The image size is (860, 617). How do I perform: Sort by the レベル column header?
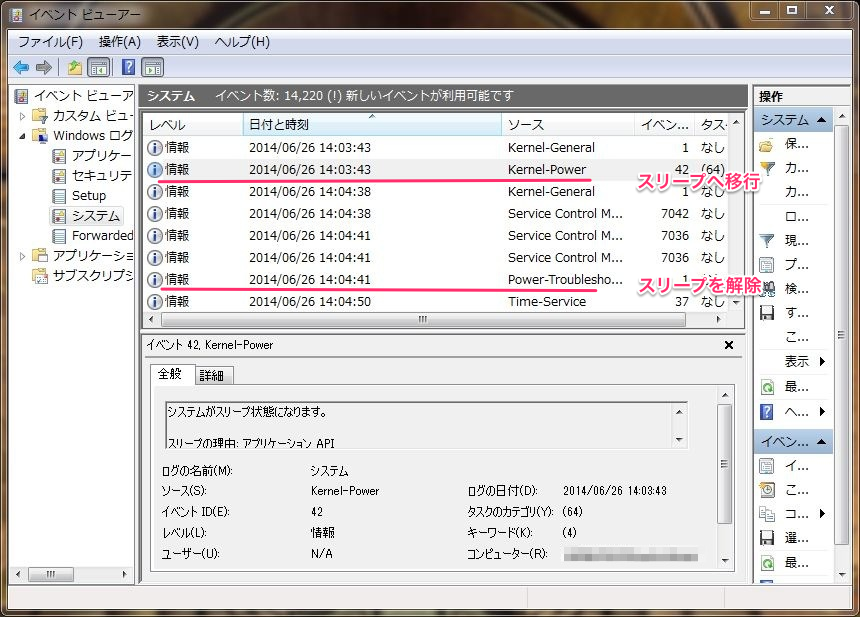point(194,124)
